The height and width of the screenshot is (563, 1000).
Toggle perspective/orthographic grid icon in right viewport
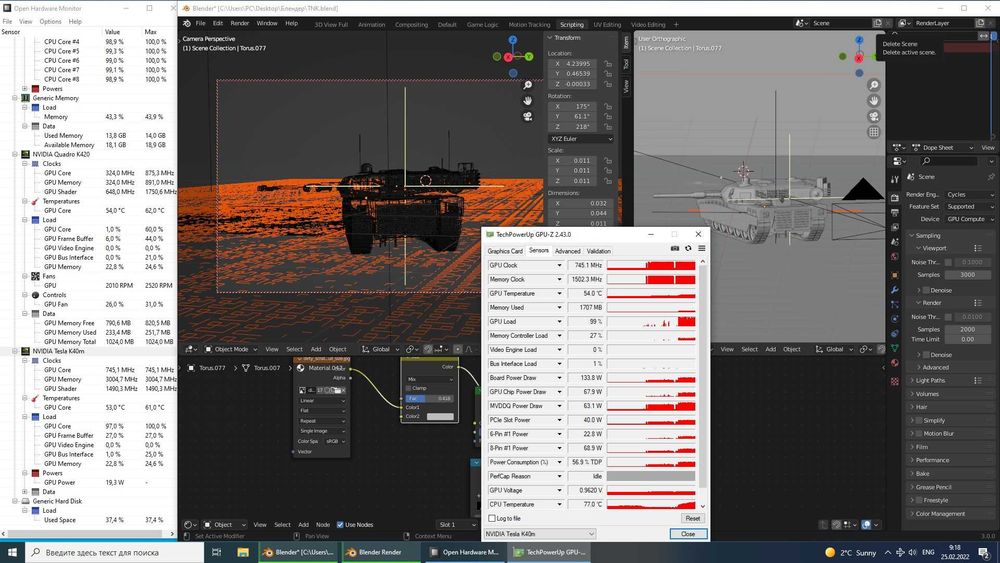pos(874,132)
